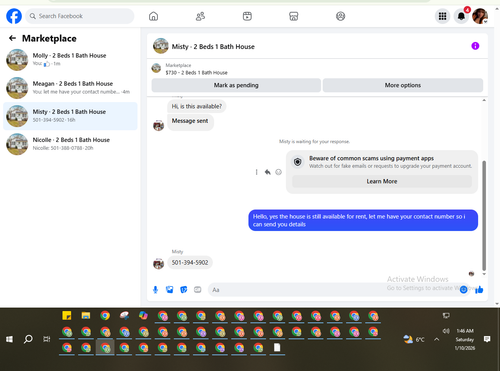Click the chat conversation vertical scrollbar

[484, 215]
